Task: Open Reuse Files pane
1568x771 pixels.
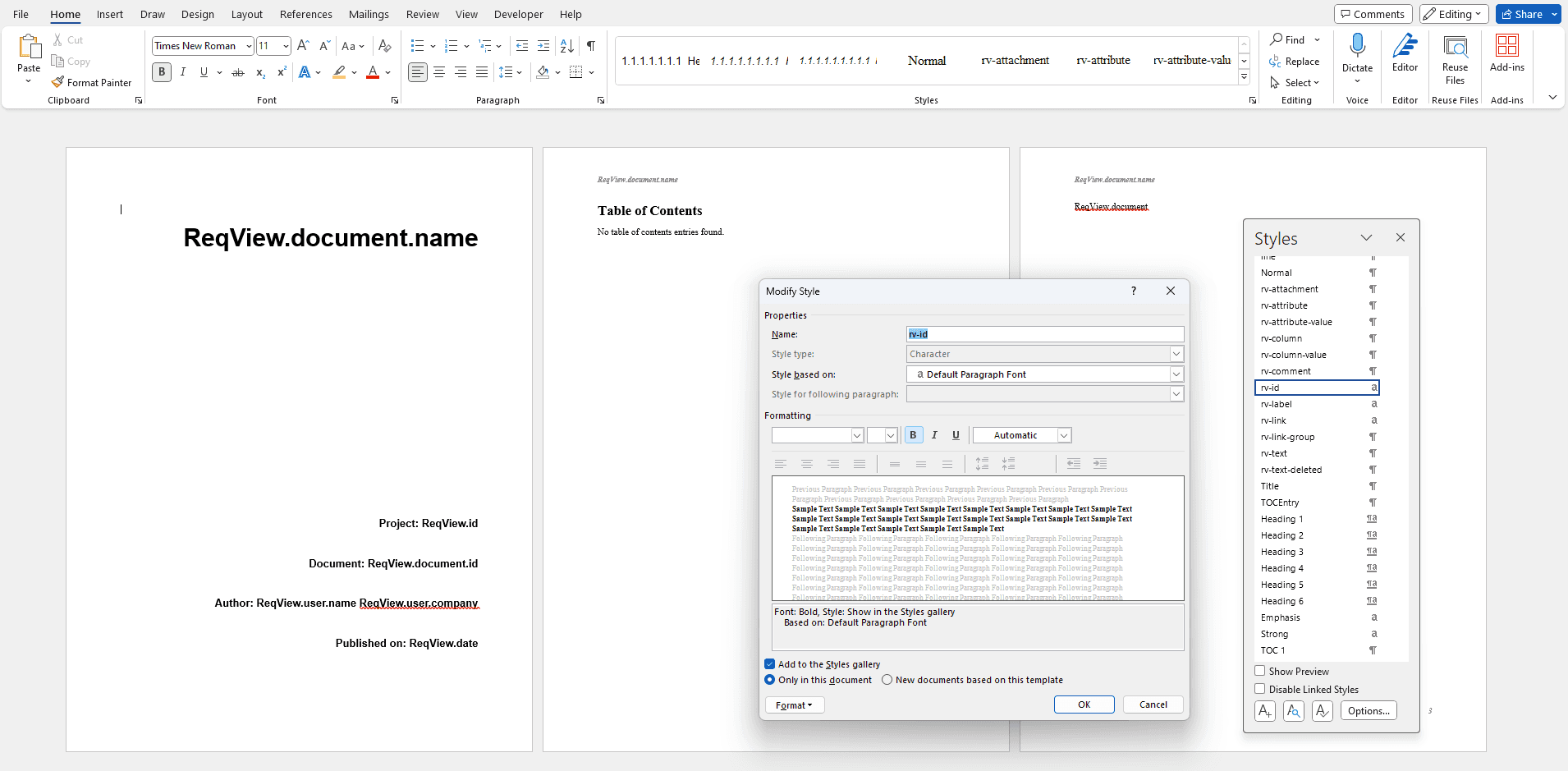Action: click(x=1455, y=59)
